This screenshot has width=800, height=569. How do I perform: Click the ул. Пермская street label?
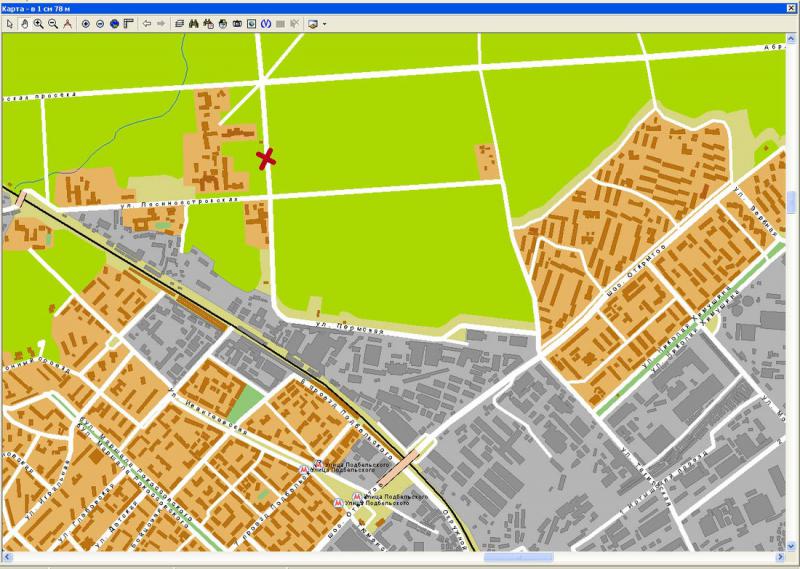click(349, 327)
